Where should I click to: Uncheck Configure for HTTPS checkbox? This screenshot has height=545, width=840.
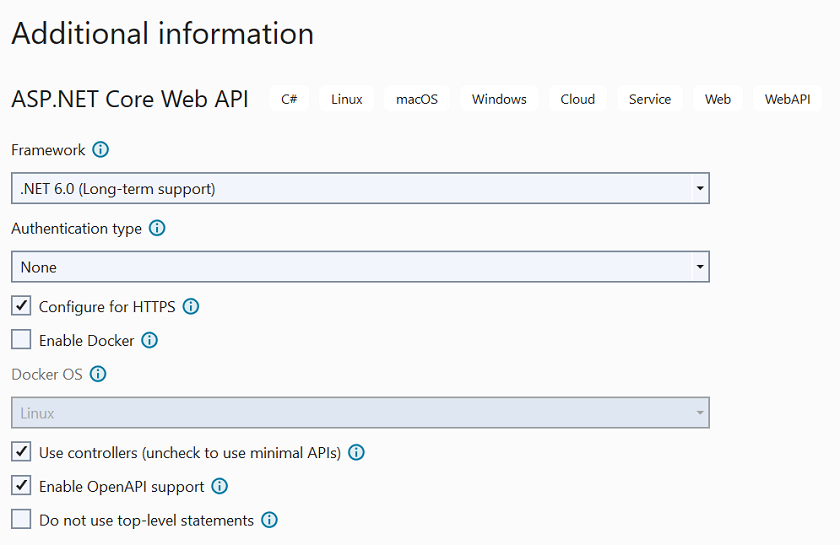point(21,306)
